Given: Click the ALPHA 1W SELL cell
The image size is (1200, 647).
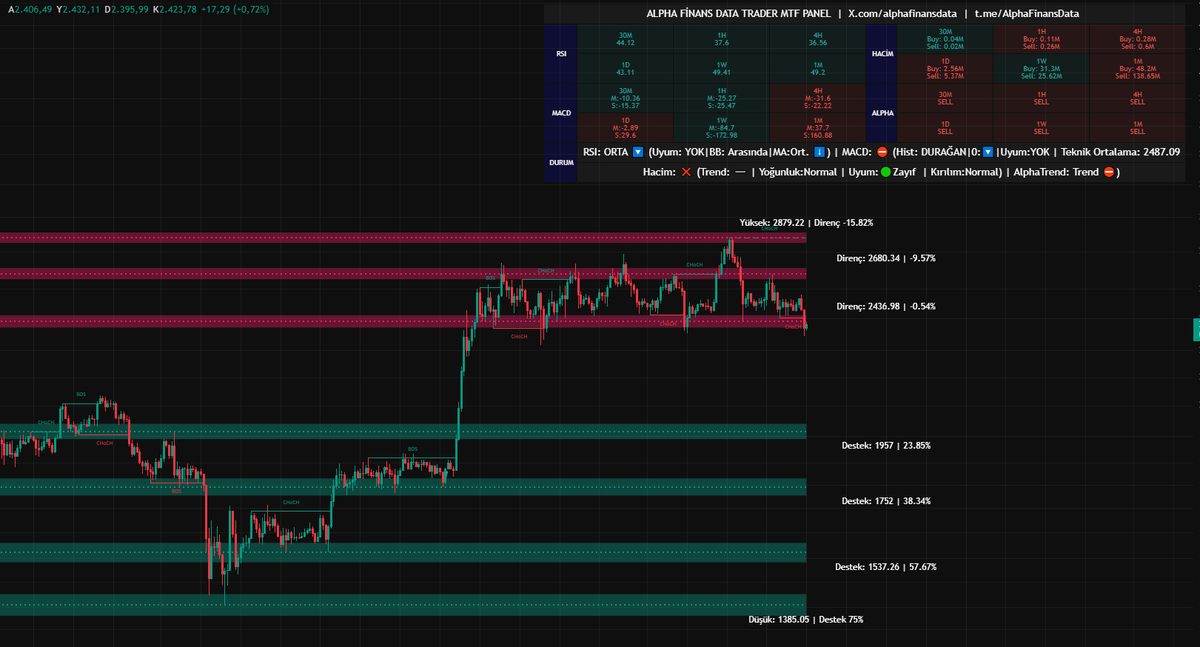Looking at the screenshot, I should coord(1041,127).
